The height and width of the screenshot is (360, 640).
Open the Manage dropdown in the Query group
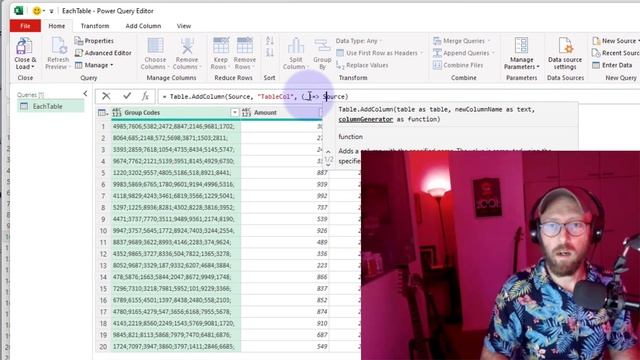tap(94, 65)
